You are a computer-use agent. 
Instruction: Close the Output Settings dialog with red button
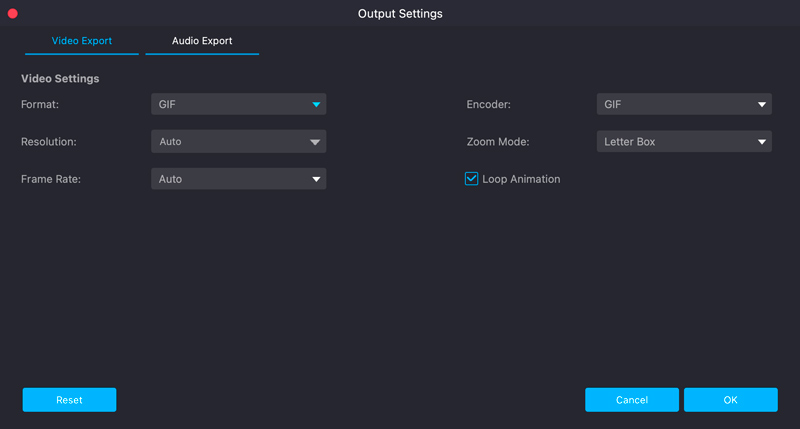(x=13, y=14)
